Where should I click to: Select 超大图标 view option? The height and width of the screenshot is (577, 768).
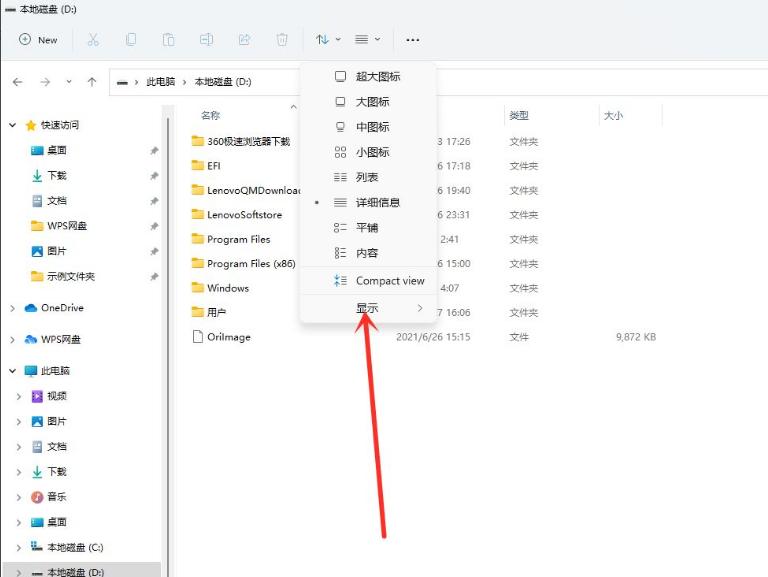(377, 76)
